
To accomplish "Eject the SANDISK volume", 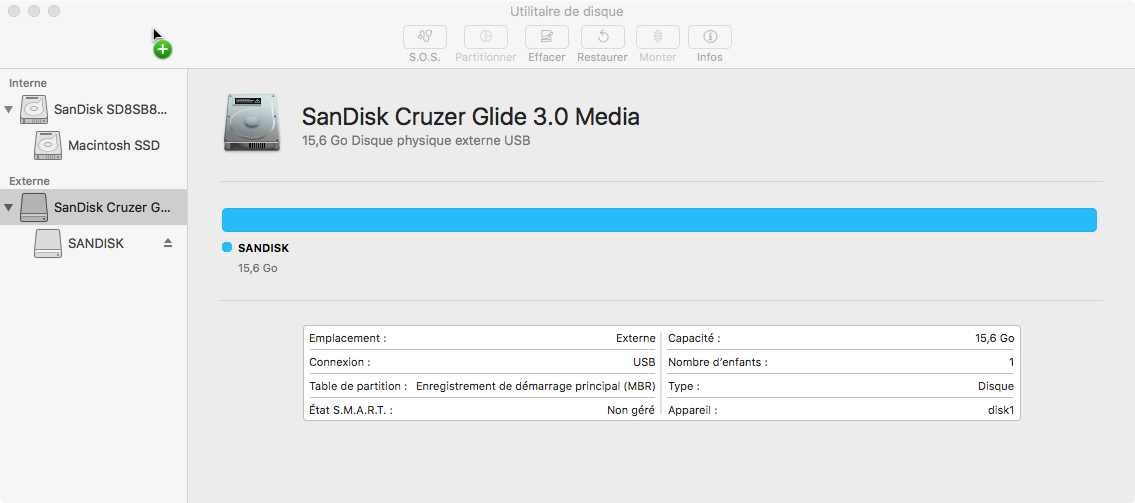I will click(x=168, y=243).
